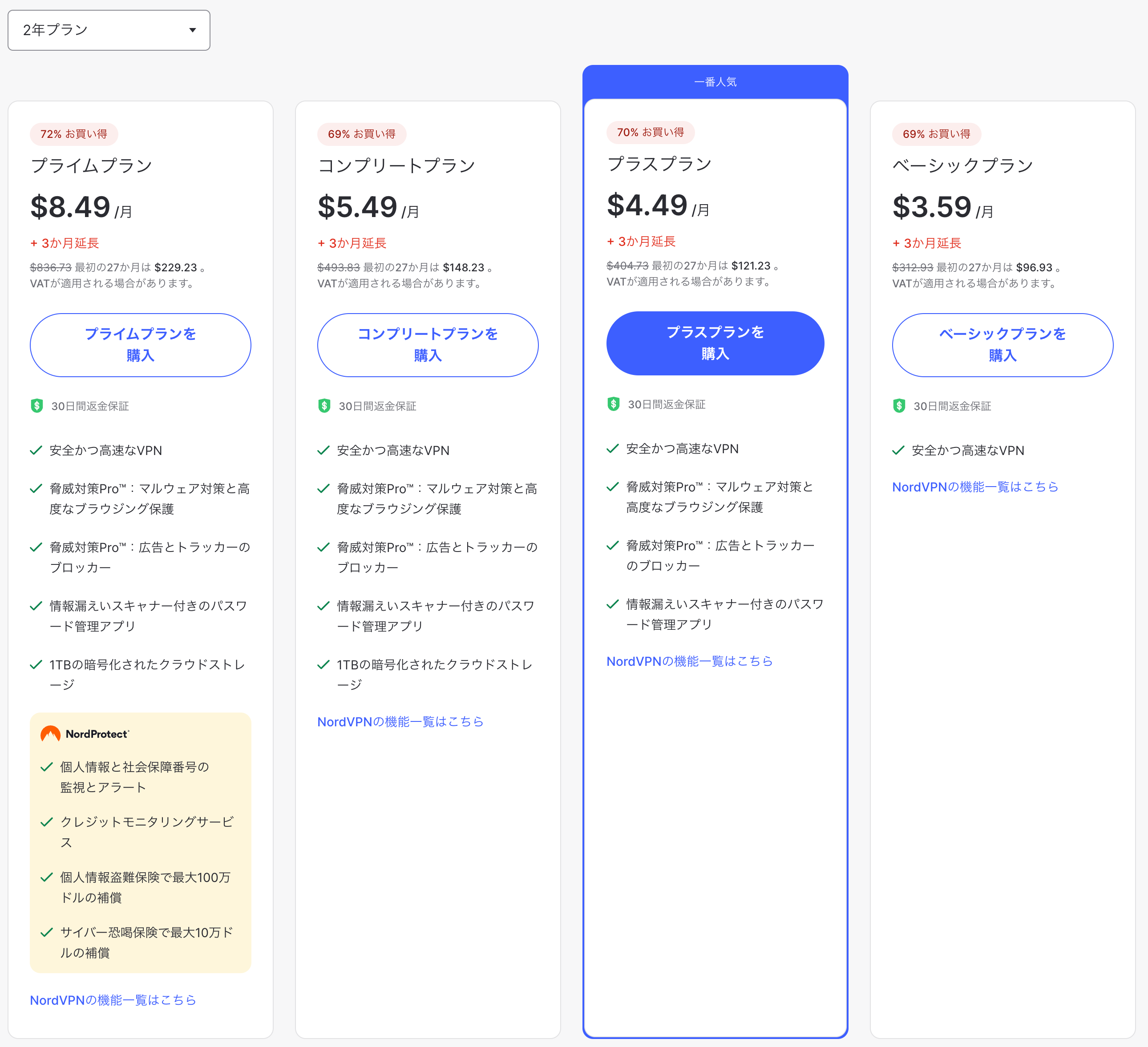The height and width of the screenshot is (1047, 1148).
Task: Follow the NordVPNの機能一覧 link in プラス card
Action: click(690, 661)
